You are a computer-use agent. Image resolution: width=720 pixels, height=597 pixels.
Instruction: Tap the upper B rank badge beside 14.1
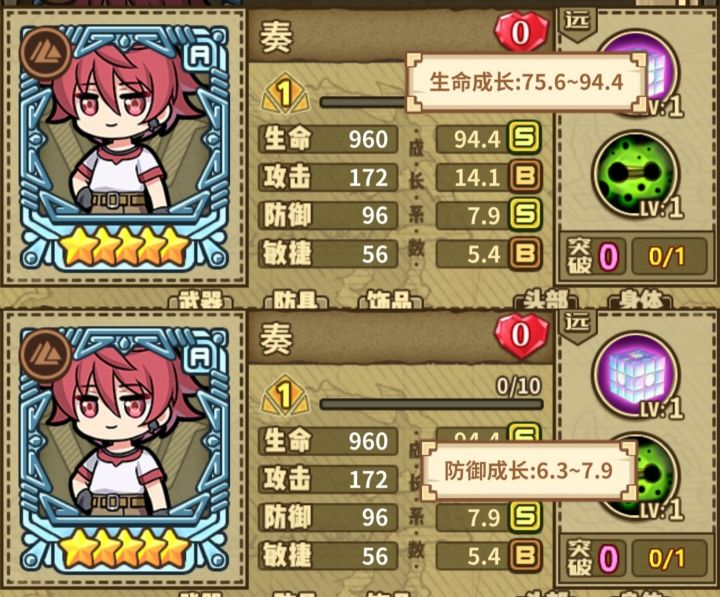click(524, 176)
